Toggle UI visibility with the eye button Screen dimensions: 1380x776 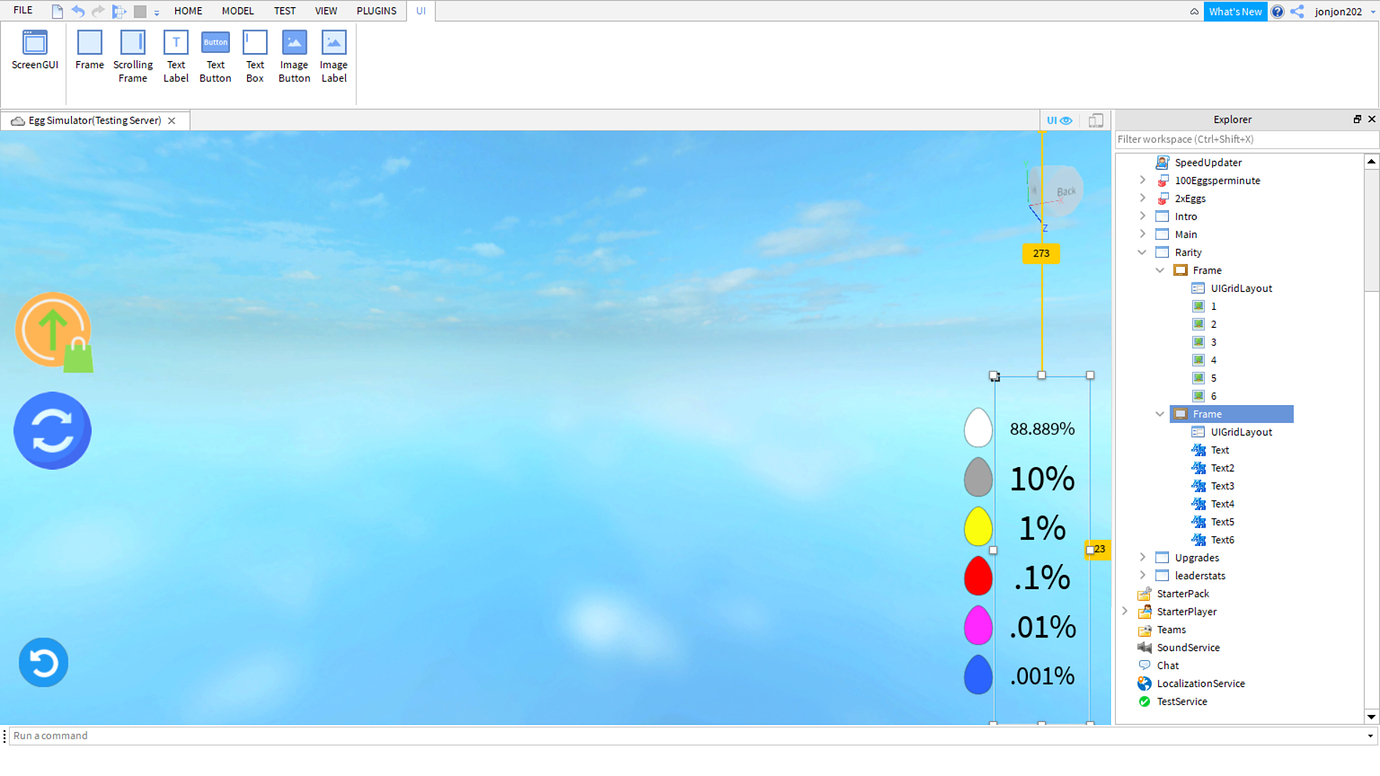coord(1059,120)
